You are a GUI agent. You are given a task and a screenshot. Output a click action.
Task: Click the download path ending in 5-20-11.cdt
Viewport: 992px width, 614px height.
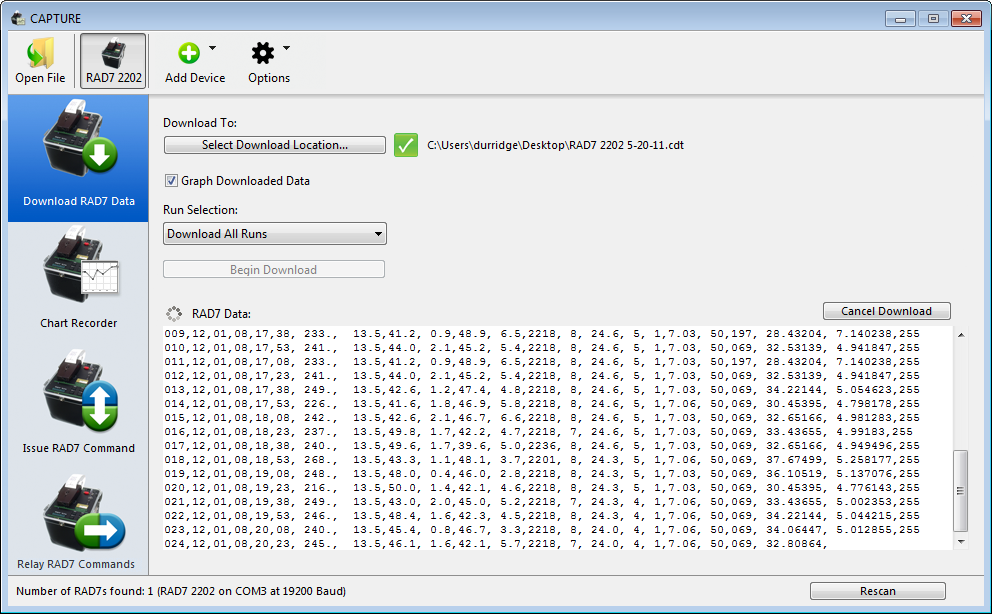point(555,145)
